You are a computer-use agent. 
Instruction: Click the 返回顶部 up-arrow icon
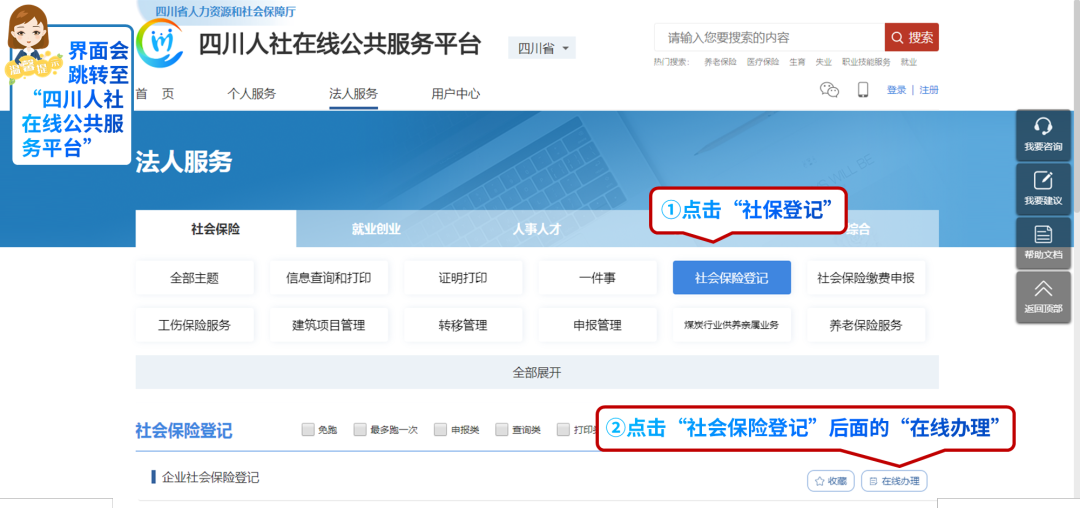(x=1043, y=288)
